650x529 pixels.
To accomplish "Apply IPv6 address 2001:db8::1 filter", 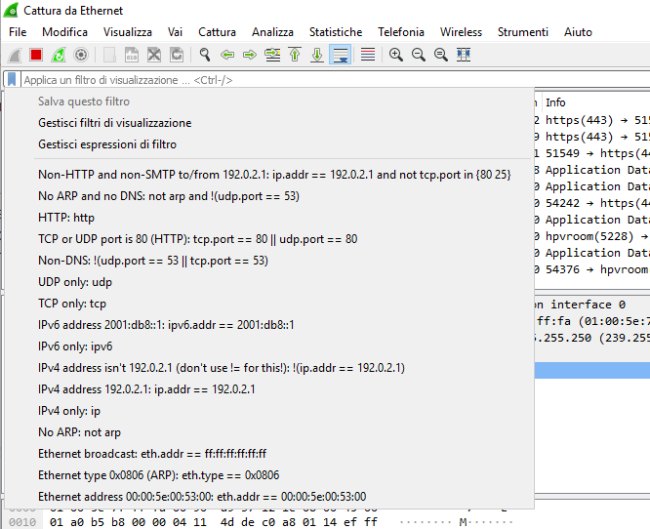I will [269, 325].
